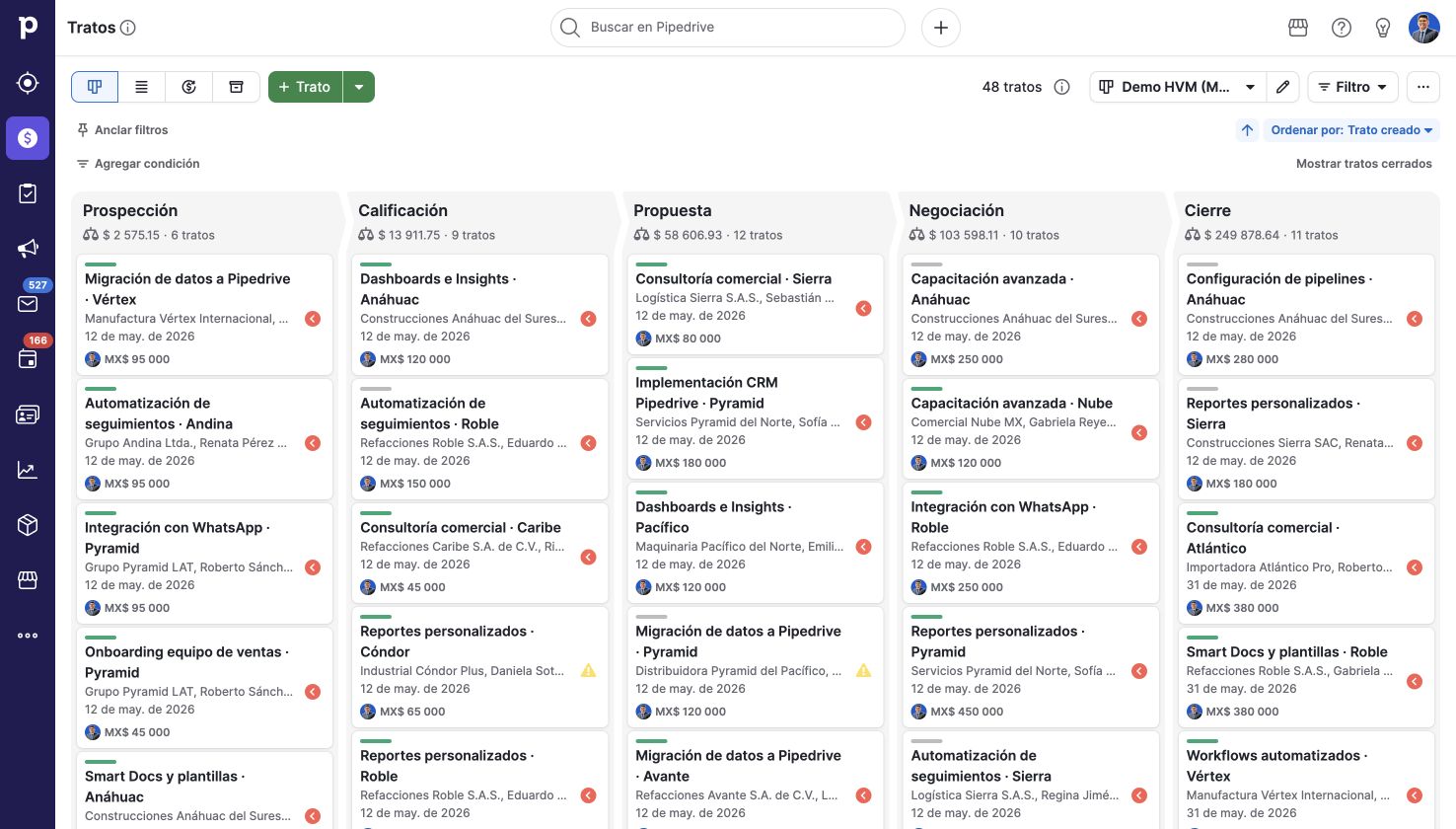The height and width of the screenshot is (829, 1456).
Task: Open Insights chart icon in sidebar
Action: 28,470
